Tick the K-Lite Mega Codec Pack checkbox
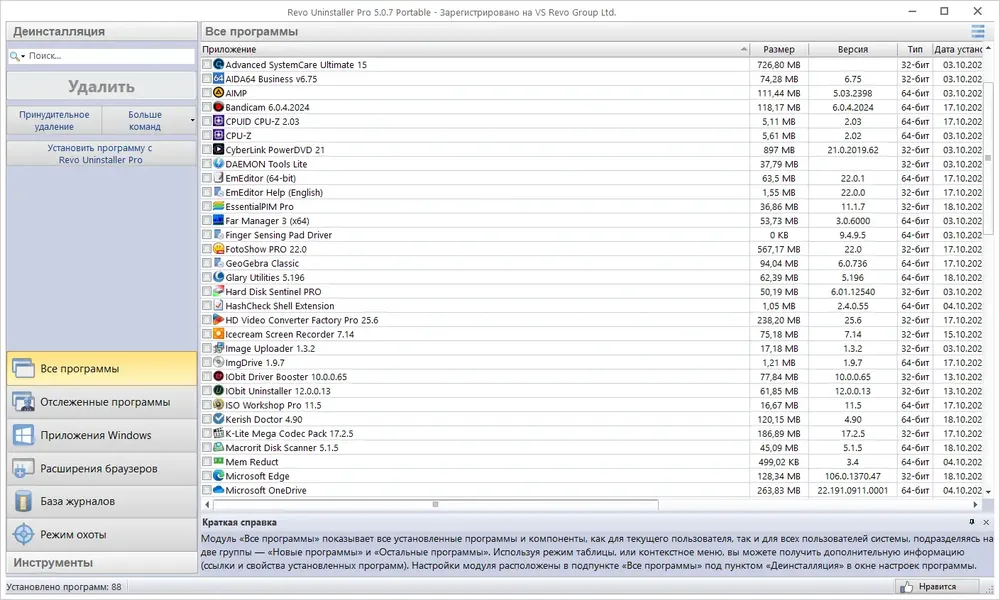 207,434
